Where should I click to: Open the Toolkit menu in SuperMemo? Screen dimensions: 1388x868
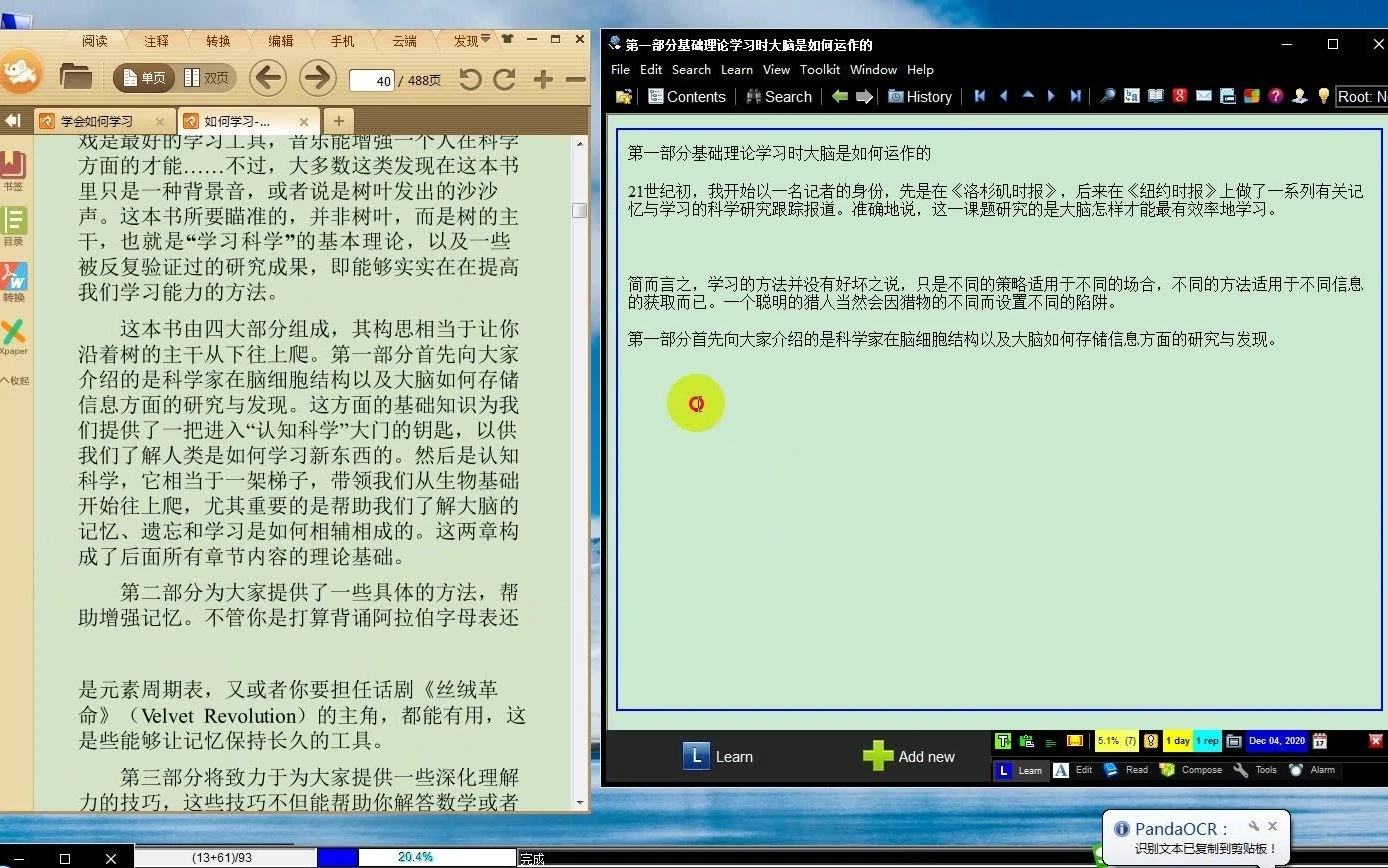(820, 70)
